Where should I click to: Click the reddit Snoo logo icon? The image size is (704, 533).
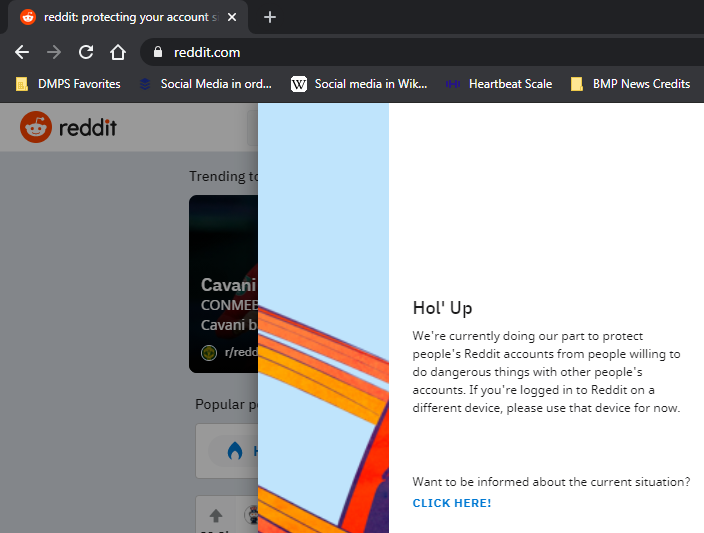click(36, 127)
